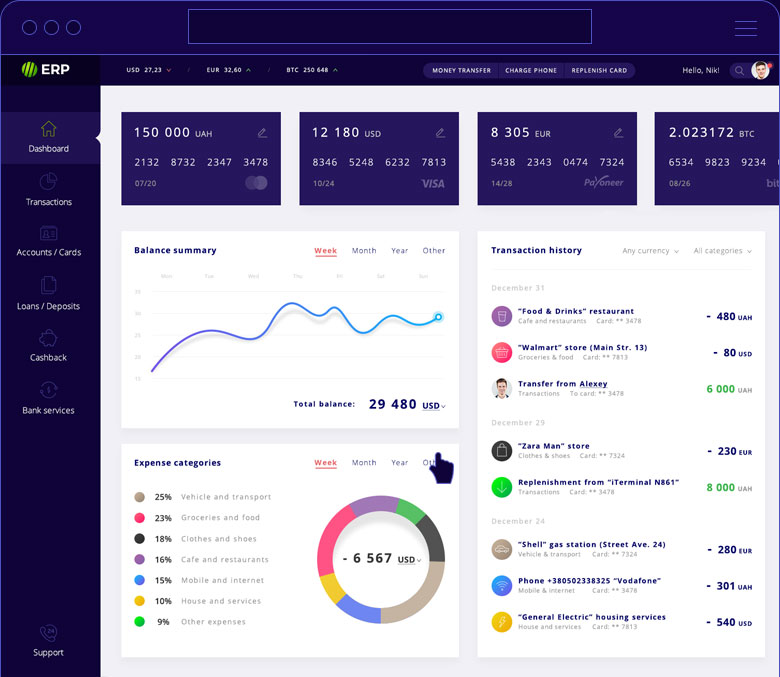Click the balance chart end point marker
The image size is (780, 677).
[438, 317]
